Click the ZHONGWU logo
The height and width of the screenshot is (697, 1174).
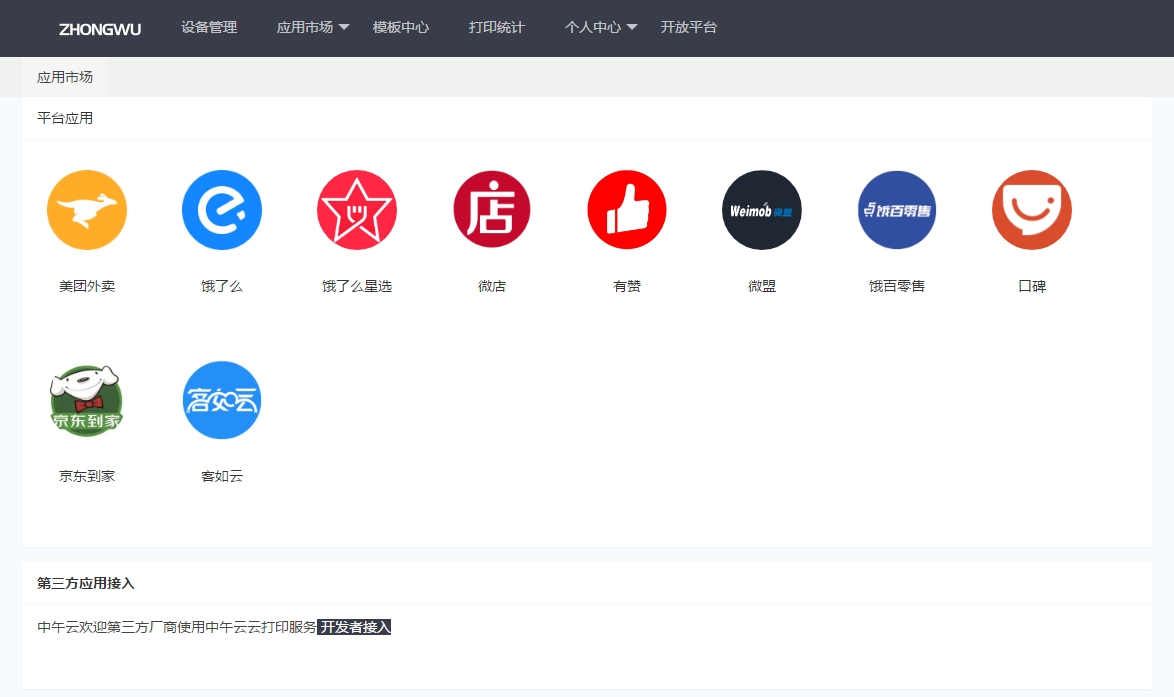click(100, 29)
